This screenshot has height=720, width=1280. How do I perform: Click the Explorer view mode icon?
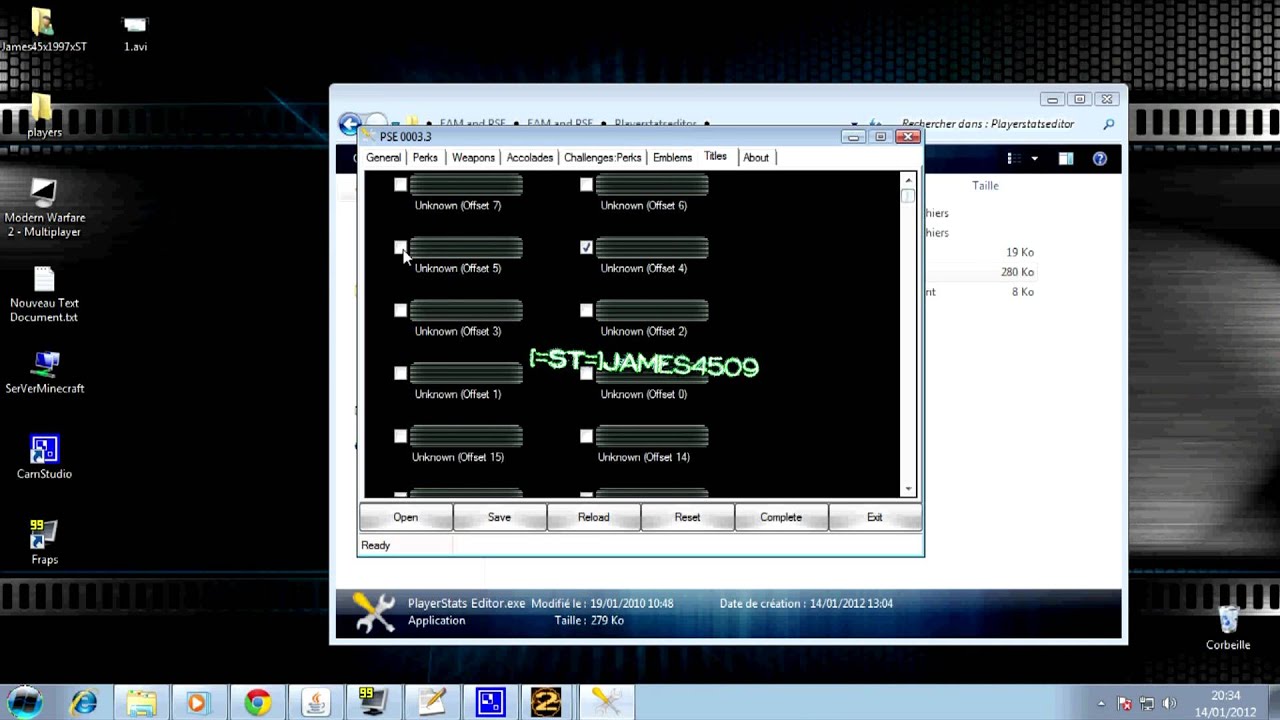point(1013,159)
